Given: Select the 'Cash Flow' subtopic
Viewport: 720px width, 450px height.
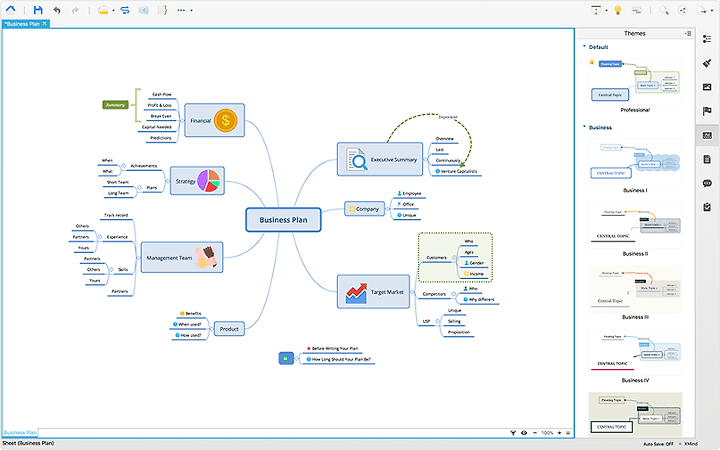Looking at the screenshot, I should (x=162, y=94).
